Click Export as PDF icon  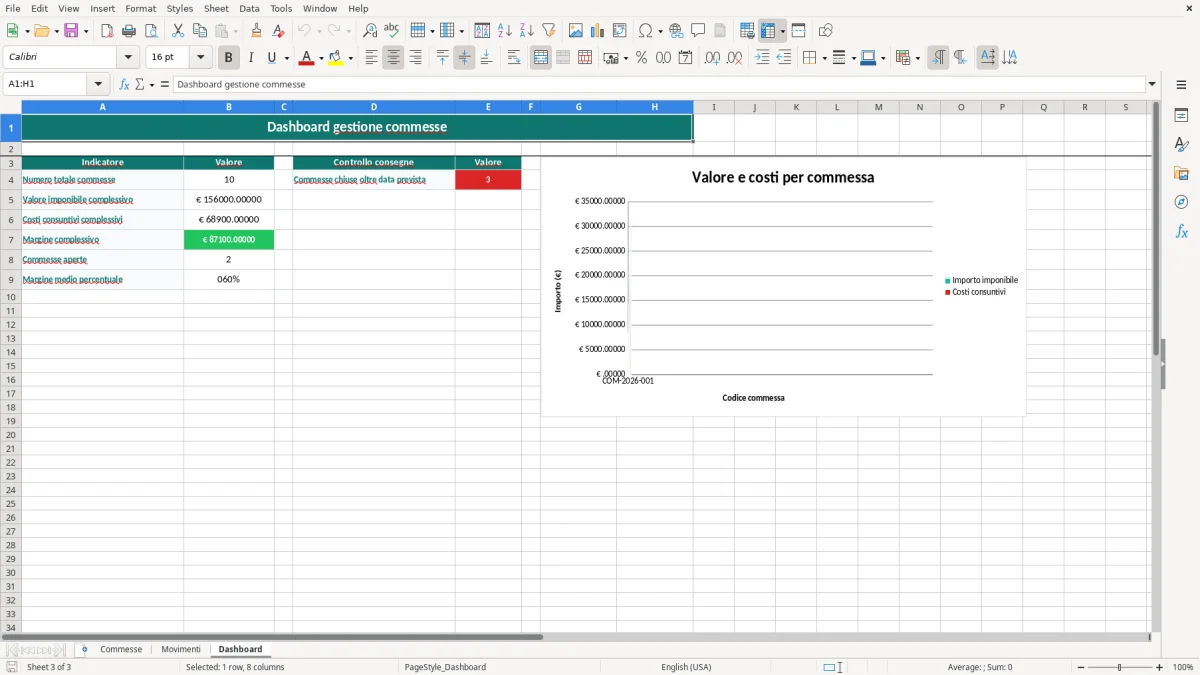click(x=107, y=31)
